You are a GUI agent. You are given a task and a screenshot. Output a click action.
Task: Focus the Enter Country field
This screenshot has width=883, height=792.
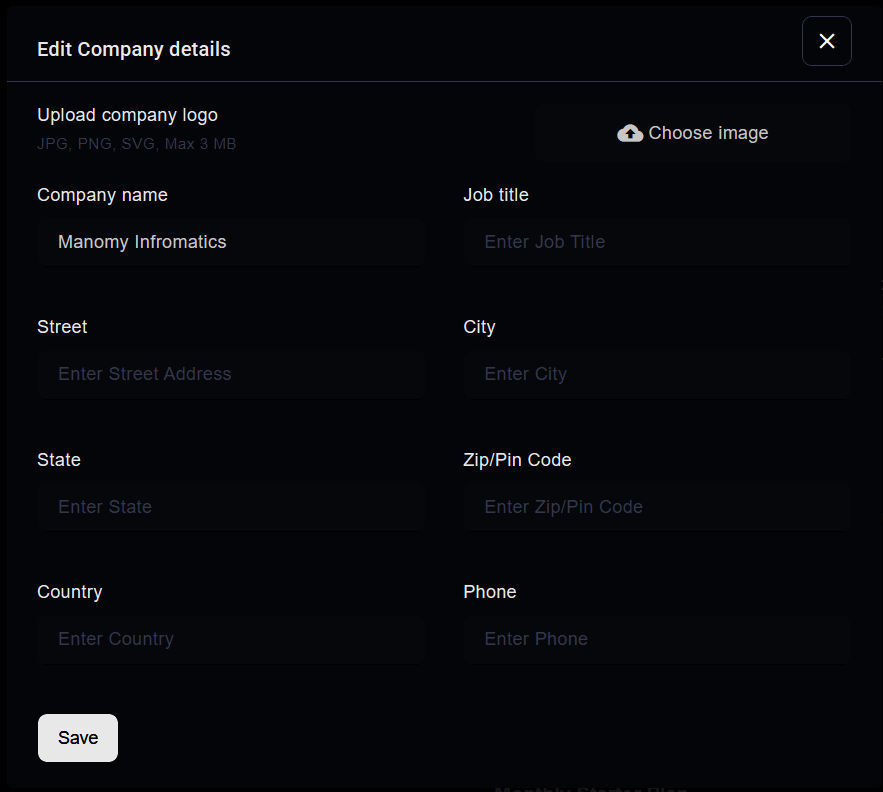tap(231, 639)
